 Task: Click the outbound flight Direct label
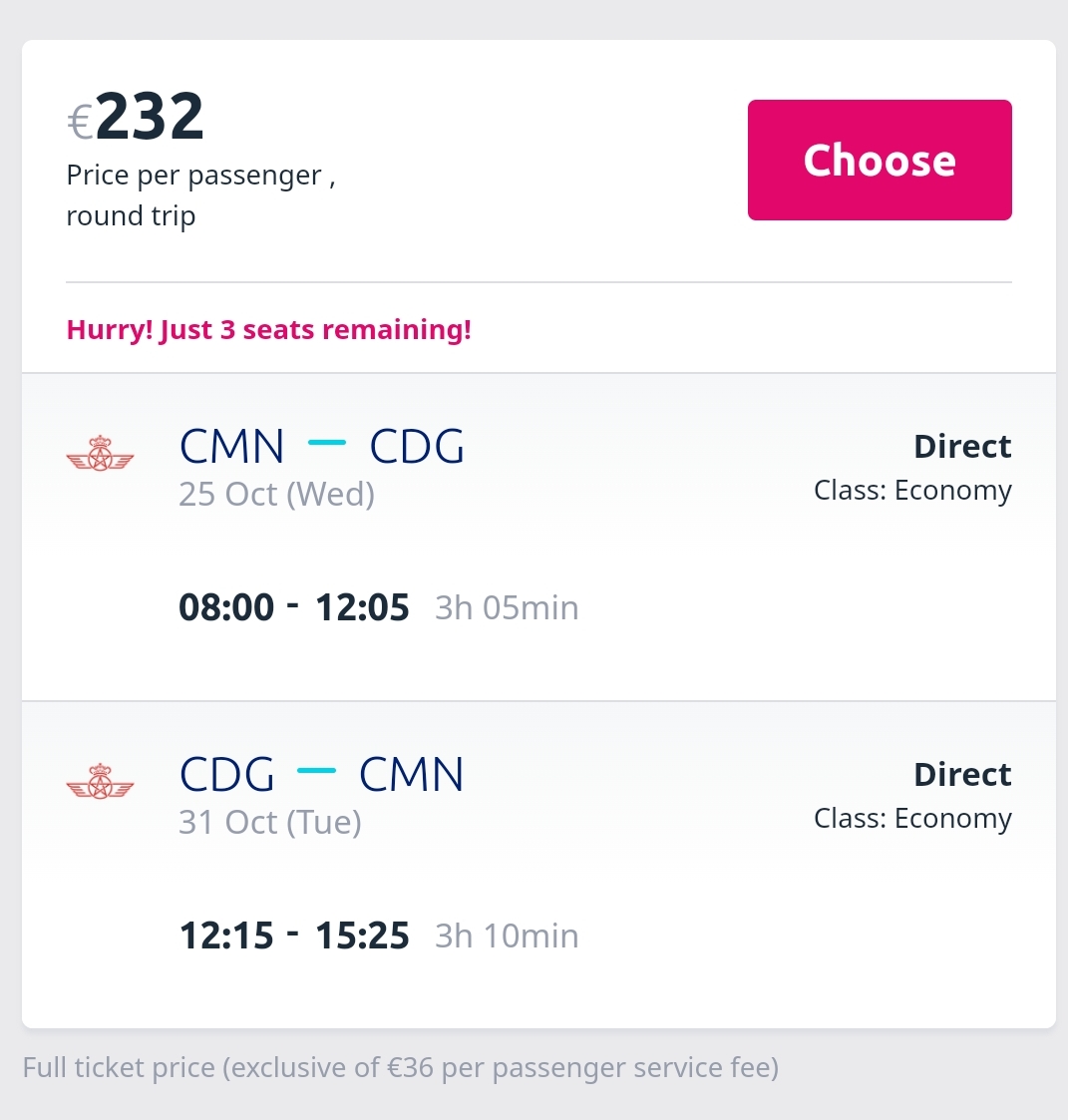(x=962, y=447)
